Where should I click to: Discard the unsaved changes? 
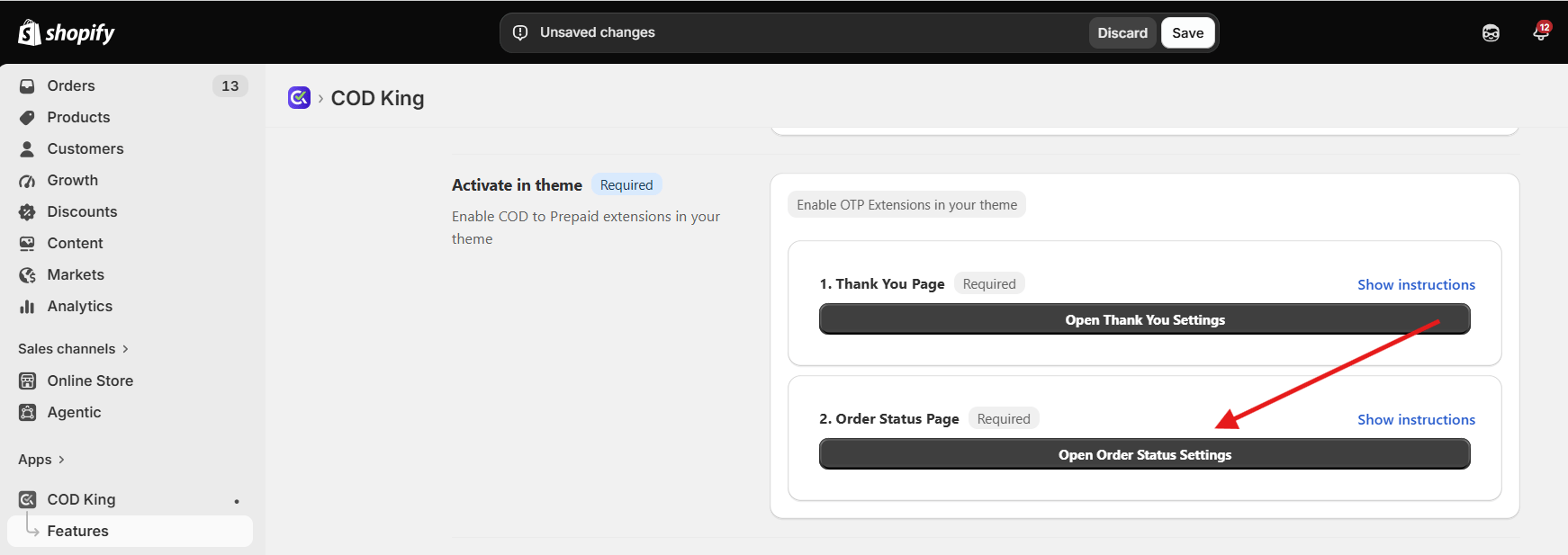coord(1122,33)
